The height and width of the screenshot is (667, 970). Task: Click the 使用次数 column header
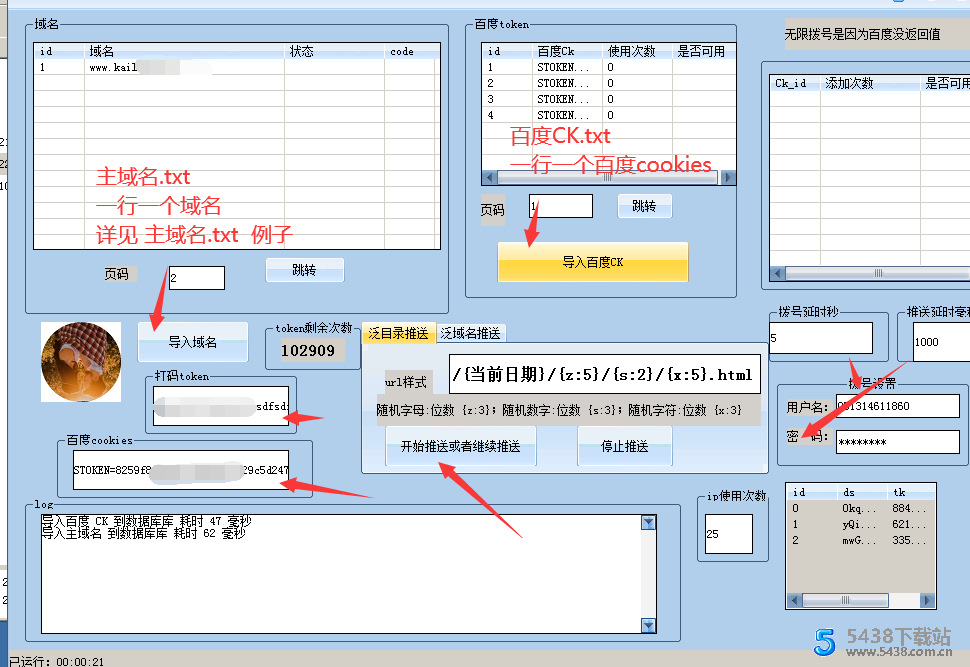[x=632, y=51]
